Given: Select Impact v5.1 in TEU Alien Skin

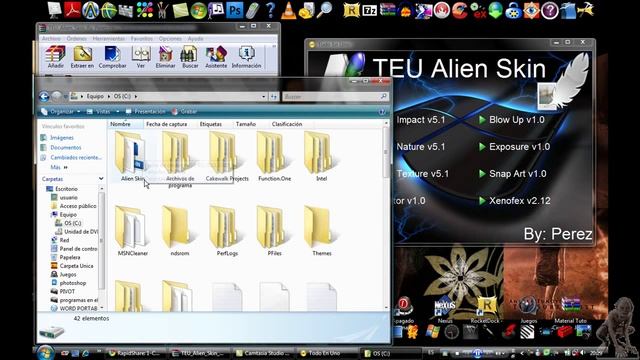Looking at the screenshot, I should 420,120.
